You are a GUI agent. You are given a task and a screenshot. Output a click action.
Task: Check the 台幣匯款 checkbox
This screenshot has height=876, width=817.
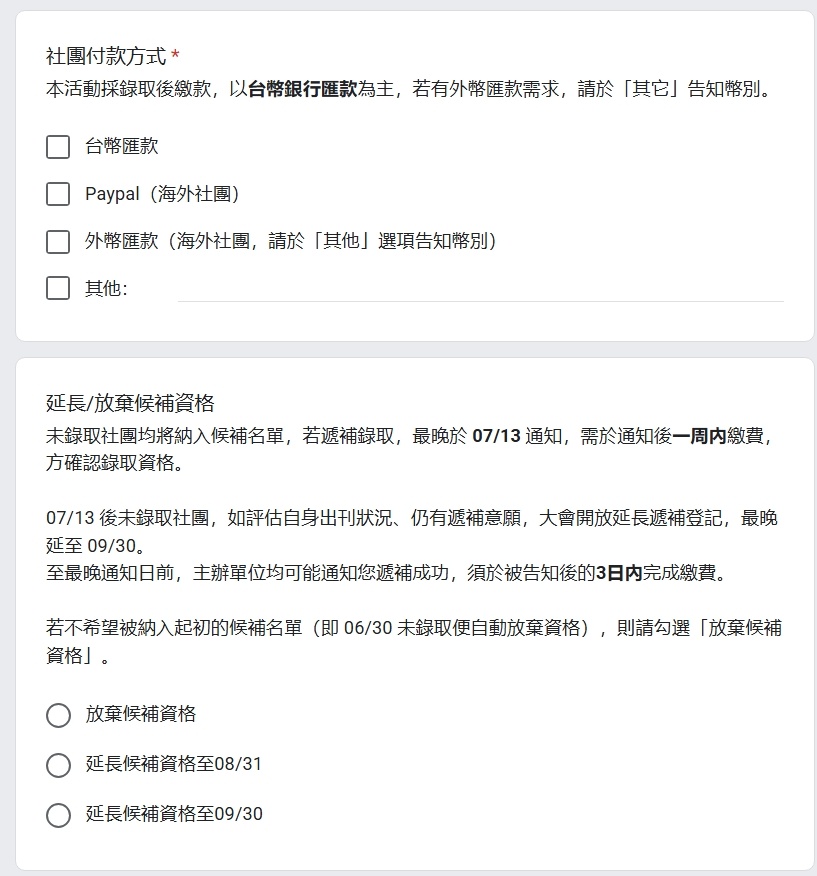pos(58,147)
